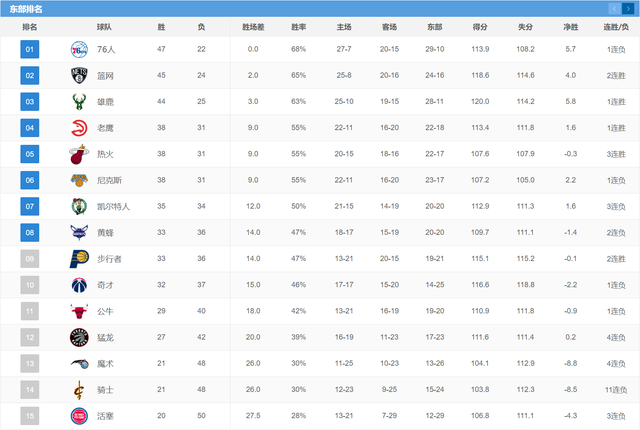Screen dimensions: 640x430
Task: Open the 骑士 team link
Action: pos(105,390)
